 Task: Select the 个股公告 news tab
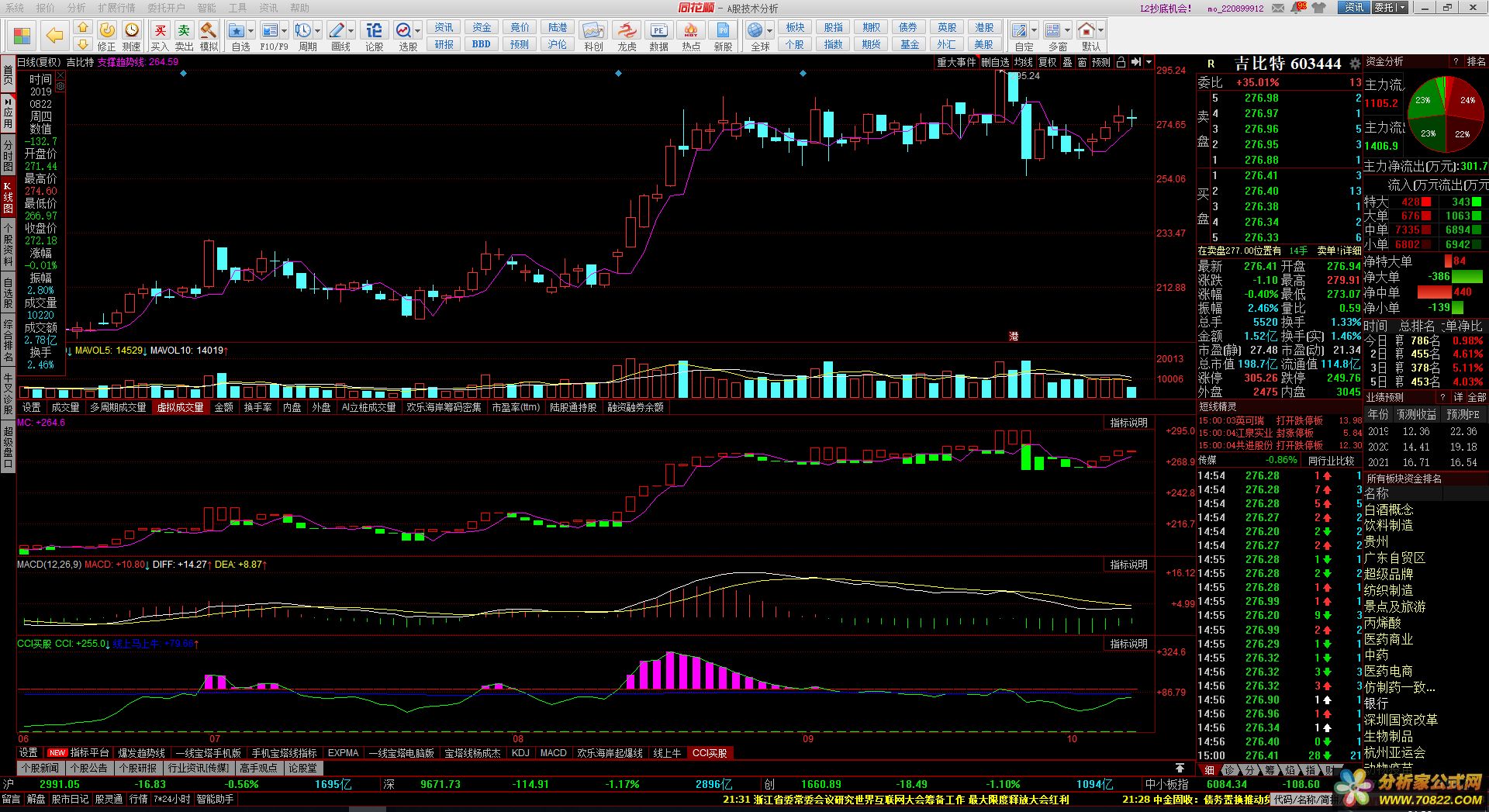pyautogui.click(x=88, y=768)
